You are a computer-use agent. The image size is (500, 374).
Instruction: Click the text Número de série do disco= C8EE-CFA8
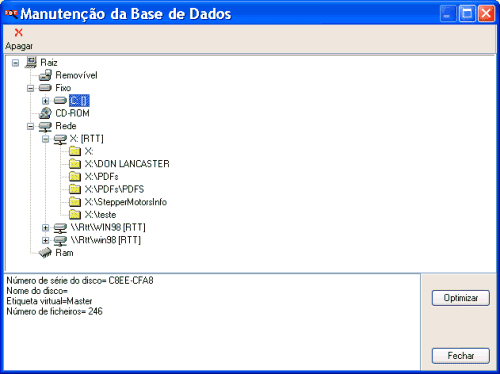(x=80, y=281)
